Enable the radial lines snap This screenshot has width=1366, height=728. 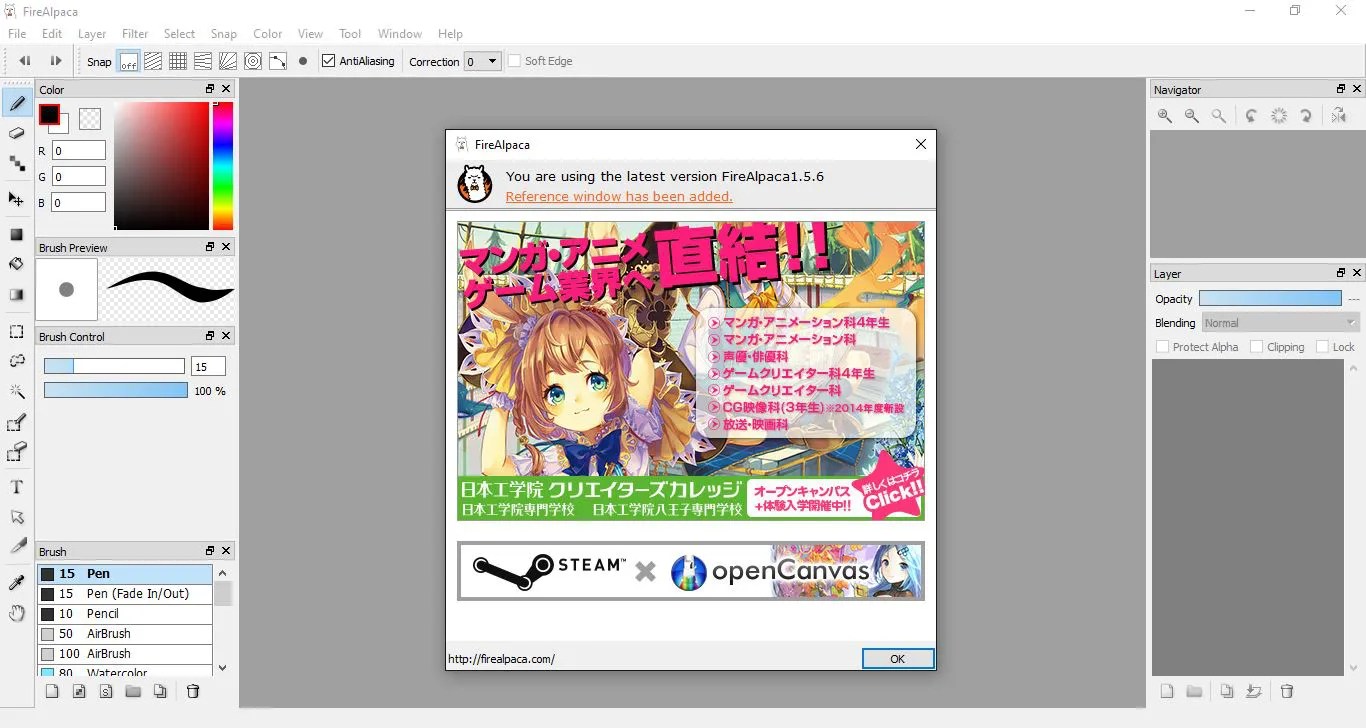click(x=228, y=61)
